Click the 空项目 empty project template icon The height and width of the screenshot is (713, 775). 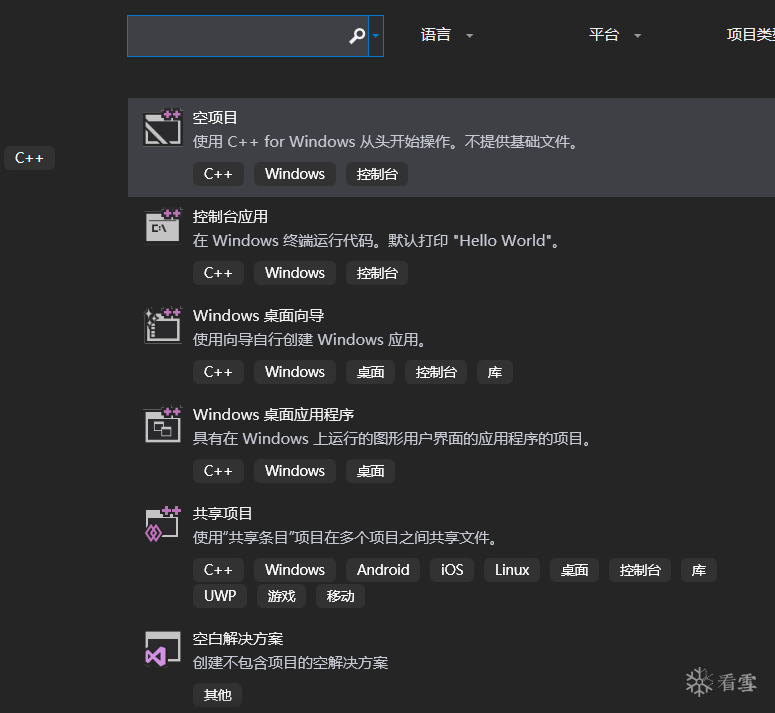click(x=163, y=128)
